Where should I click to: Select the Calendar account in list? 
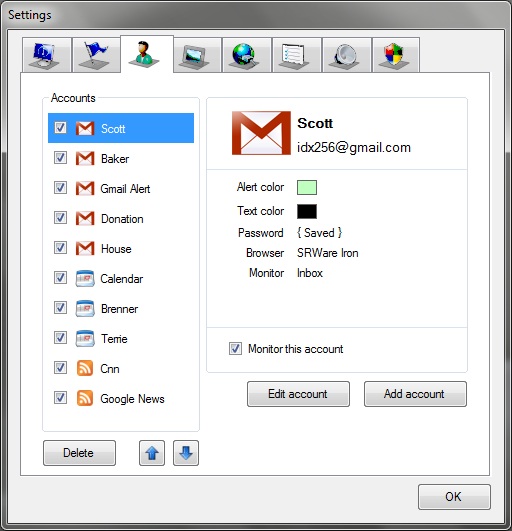click(x=121, y=279)
